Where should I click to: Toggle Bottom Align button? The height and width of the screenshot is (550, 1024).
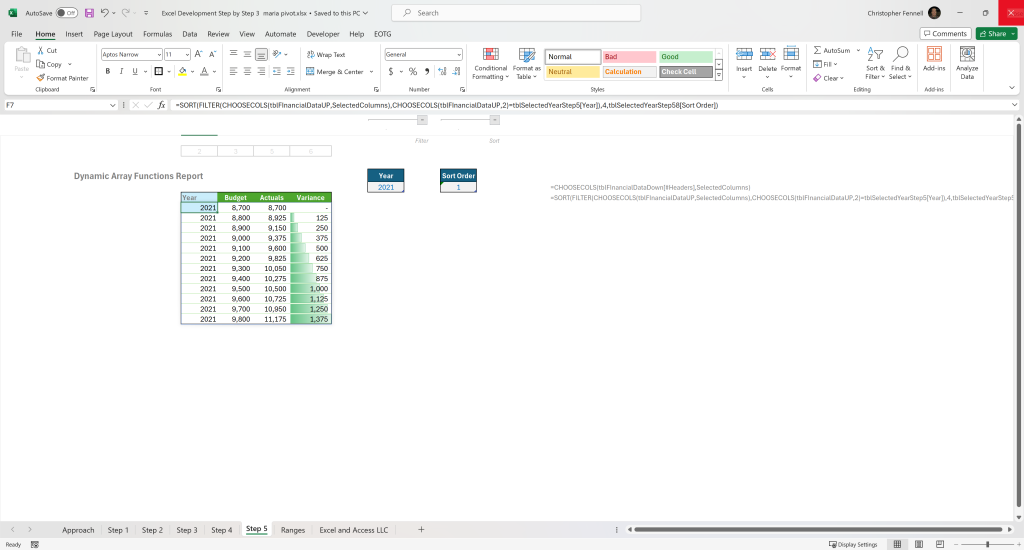(261, 54)
